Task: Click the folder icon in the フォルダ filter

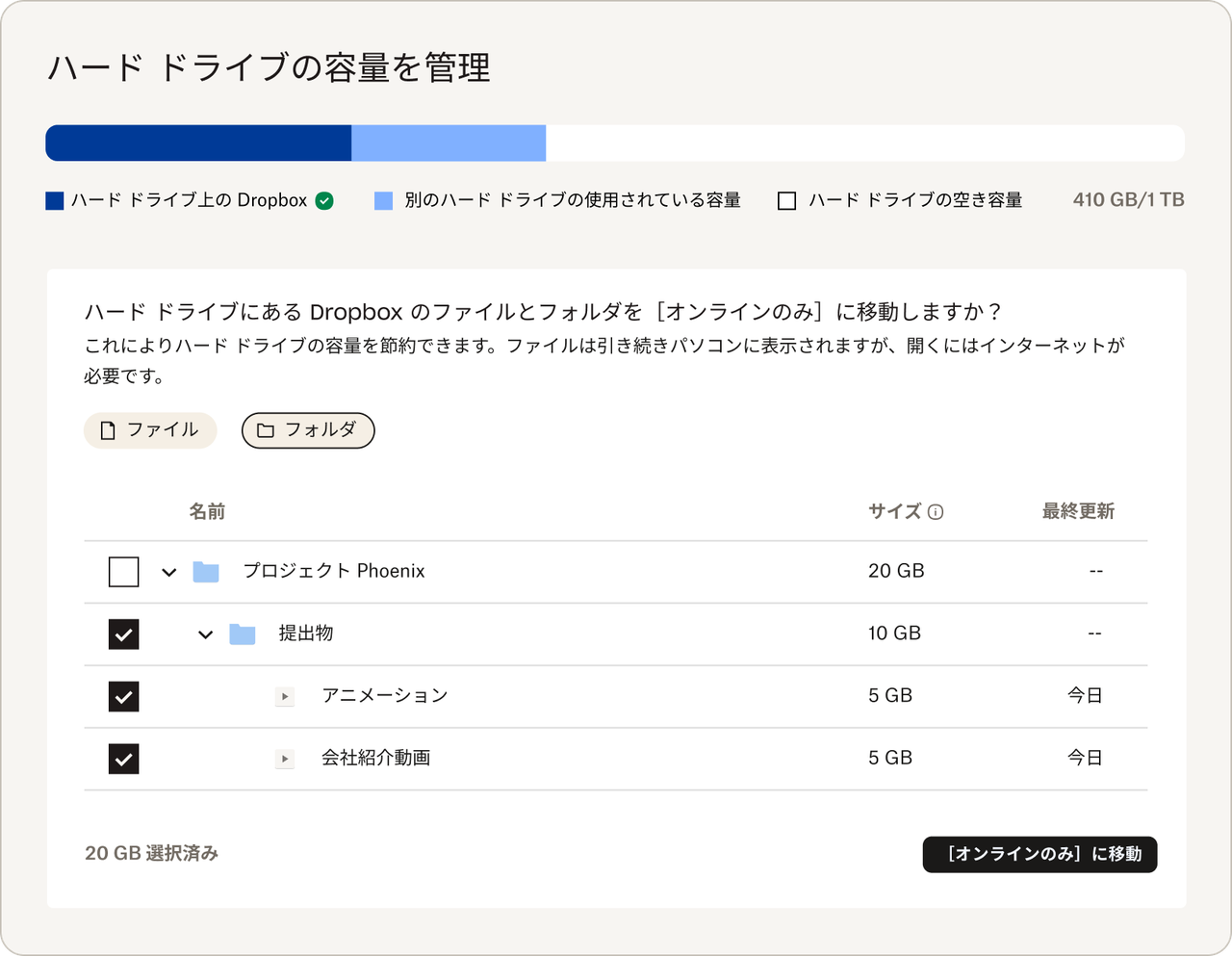Action: (266, 430)
